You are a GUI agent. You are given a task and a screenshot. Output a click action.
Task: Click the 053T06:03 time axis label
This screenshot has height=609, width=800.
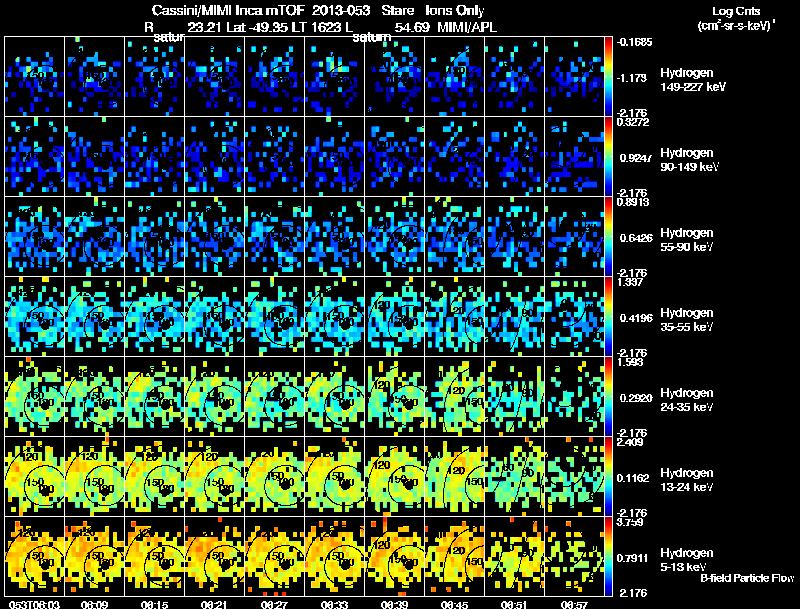(34, 604)
